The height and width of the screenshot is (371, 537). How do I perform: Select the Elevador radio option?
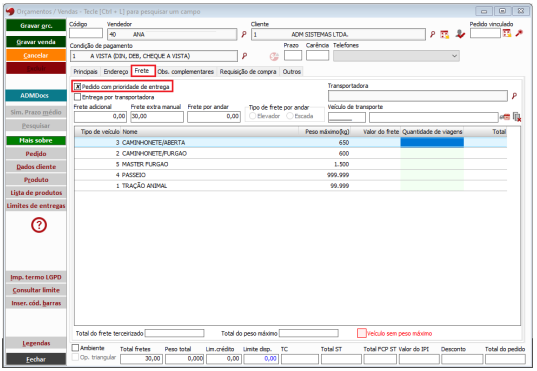pyautogui.click(x=253, y=116)
